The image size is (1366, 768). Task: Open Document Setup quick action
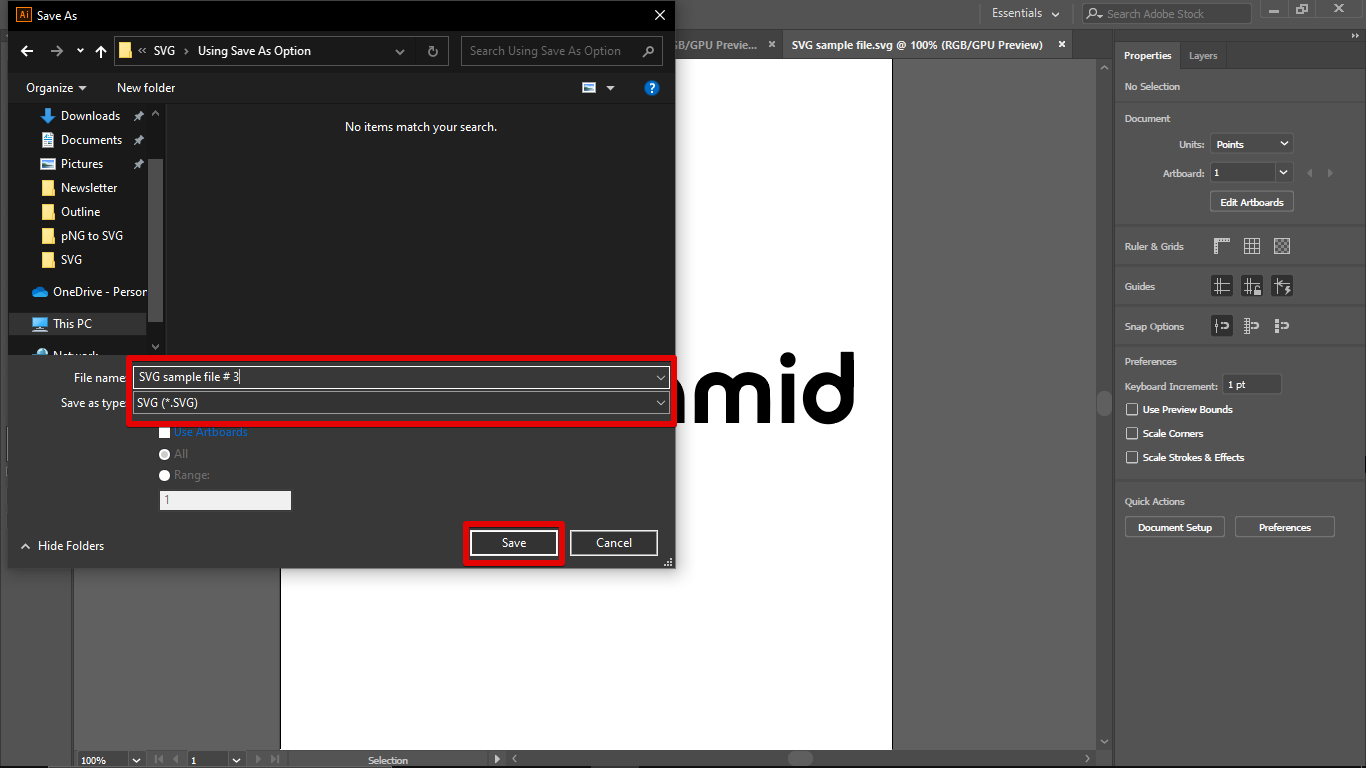coord(1175,527)
